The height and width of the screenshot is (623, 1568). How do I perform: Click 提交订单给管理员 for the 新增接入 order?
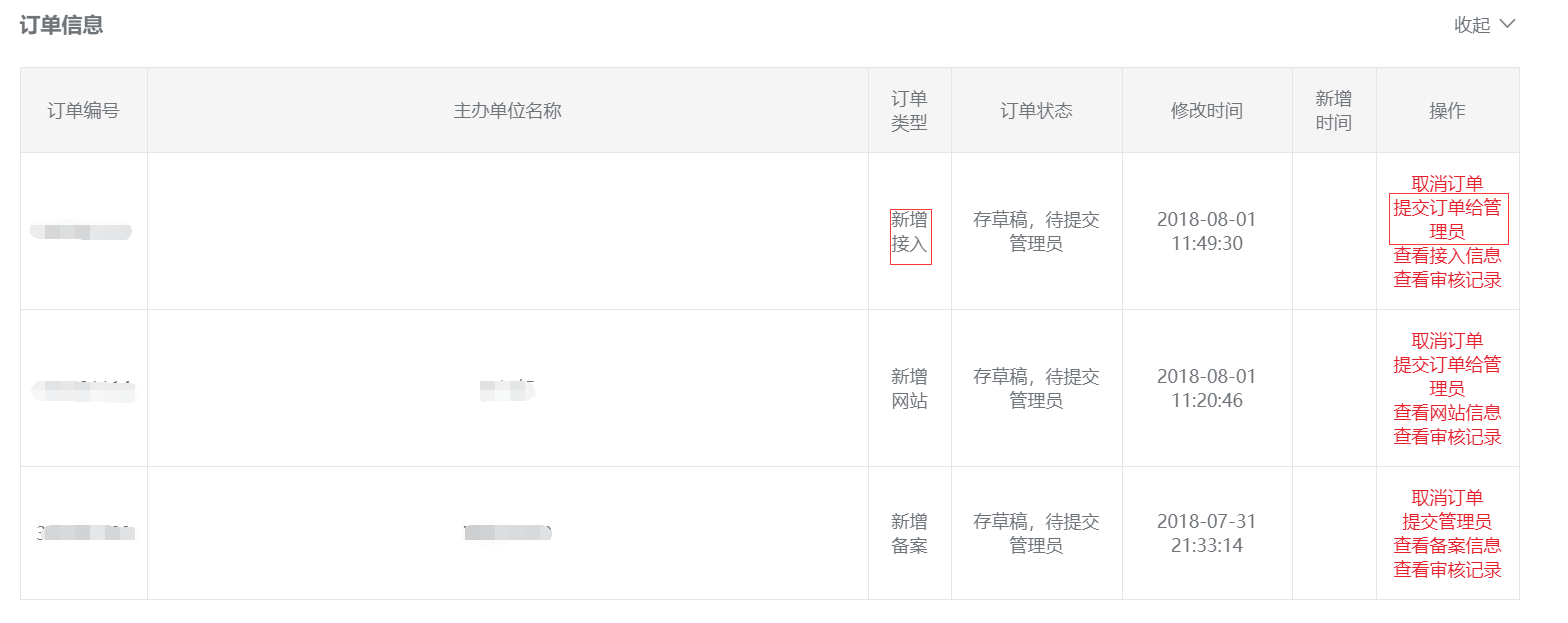click(1447, 219)
